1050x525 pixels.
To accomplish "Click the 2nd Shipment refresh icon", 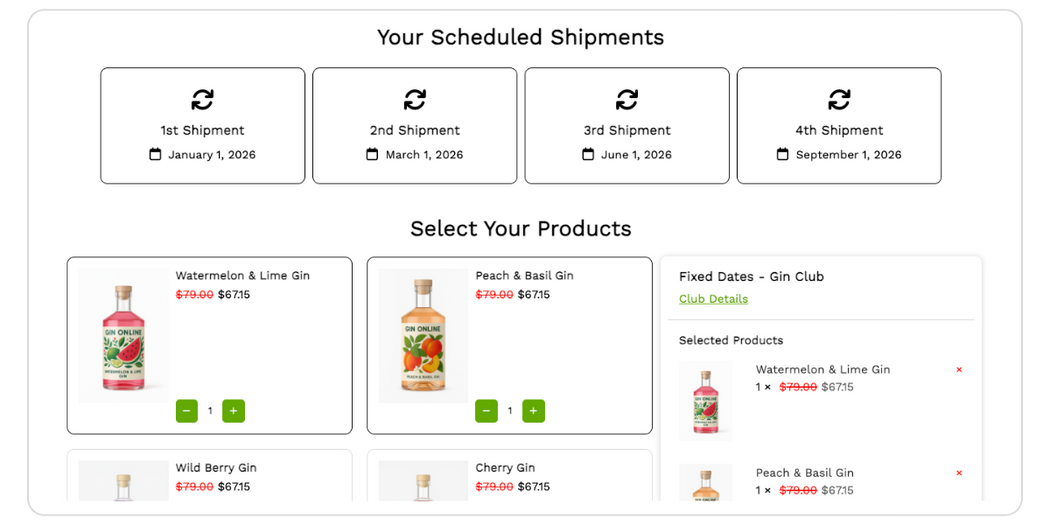I will [x=414, y=99].
